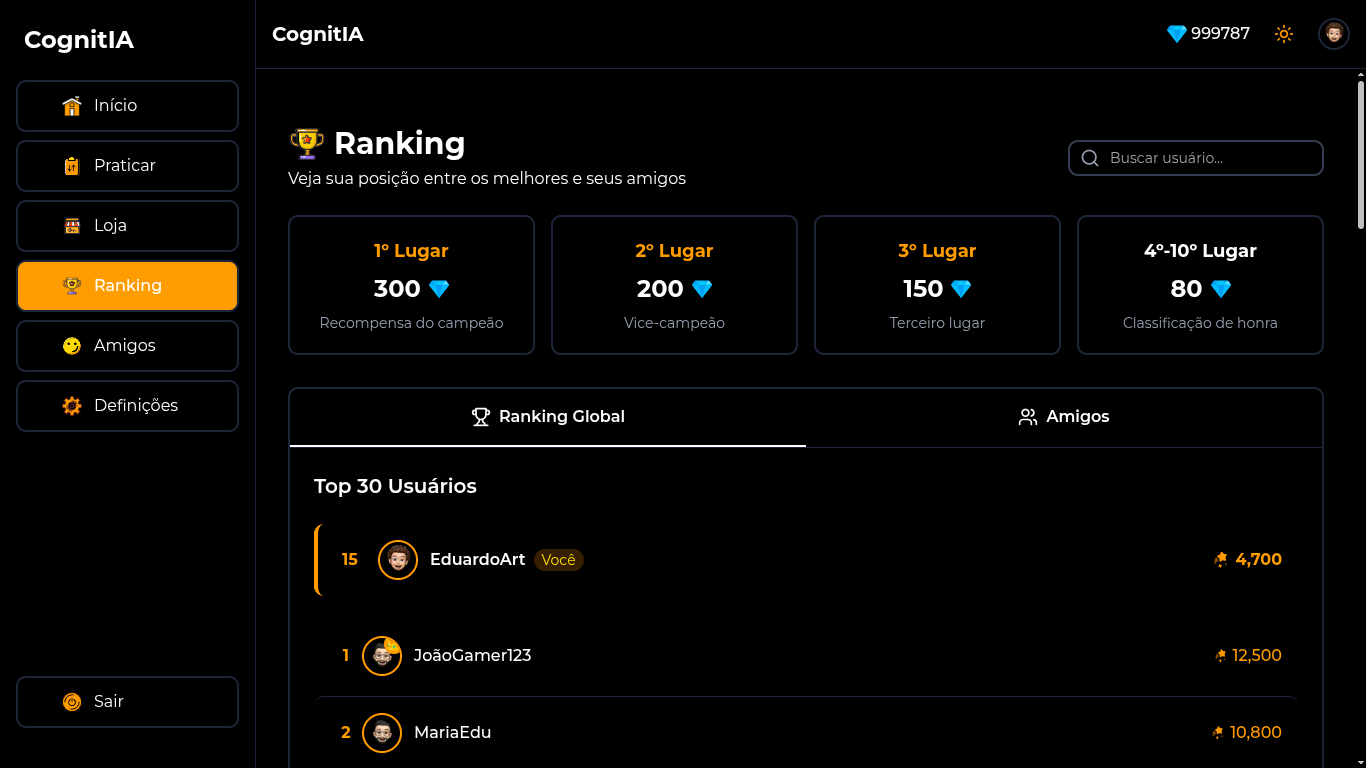The image size is (1366, 768).
Task: Select the smiley icon next to Amigos
Action: click(x=71, y=345)
